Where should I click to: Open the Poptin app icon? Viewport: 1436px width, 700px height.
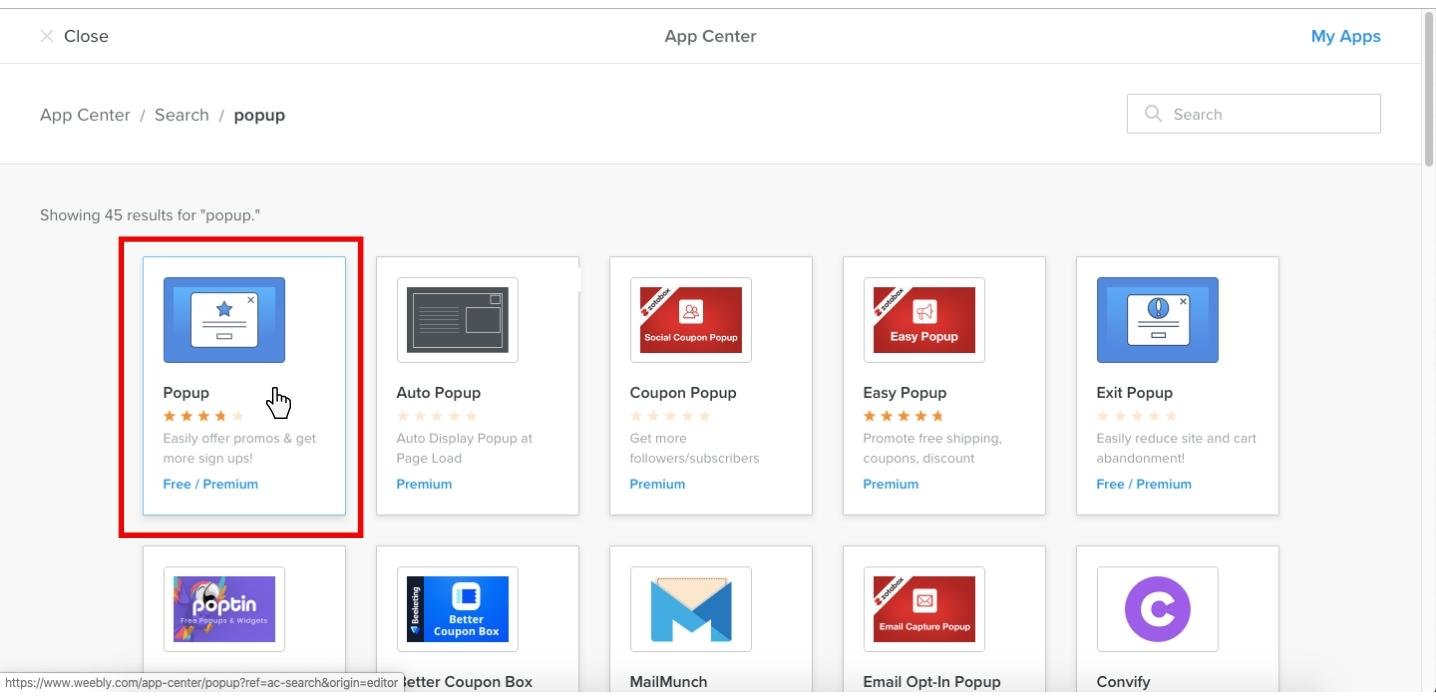click(224, 609)
